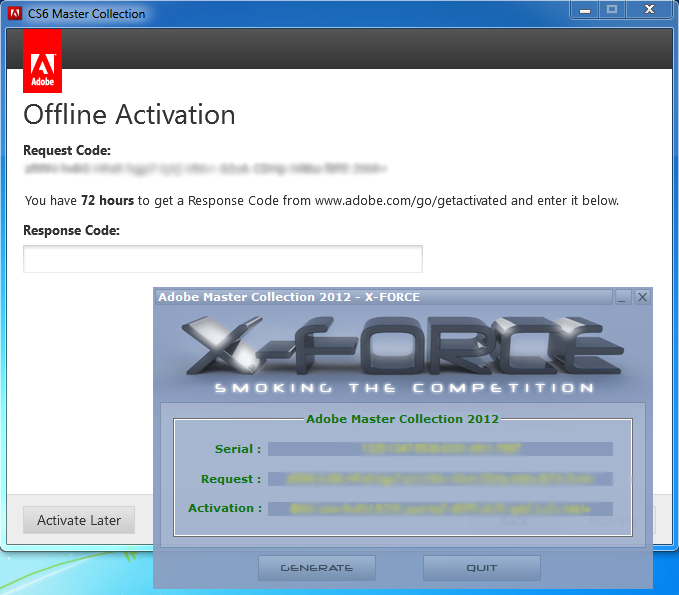
Task: Click the blurred Request Code text
Action: tap(205, 168)
